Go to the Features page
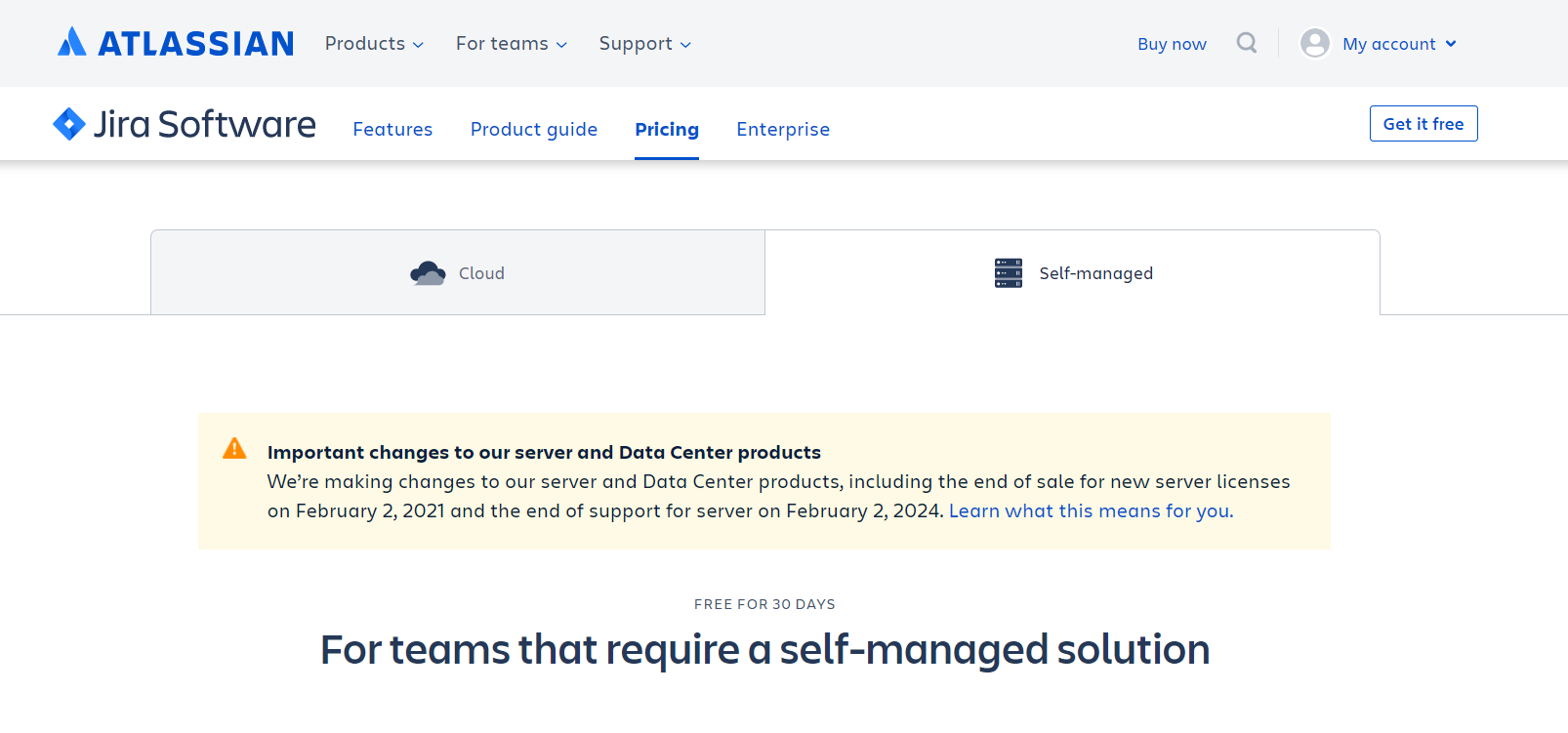This screenshot has height=733, width=1568. pyautogui.click(x=392, y=129)
